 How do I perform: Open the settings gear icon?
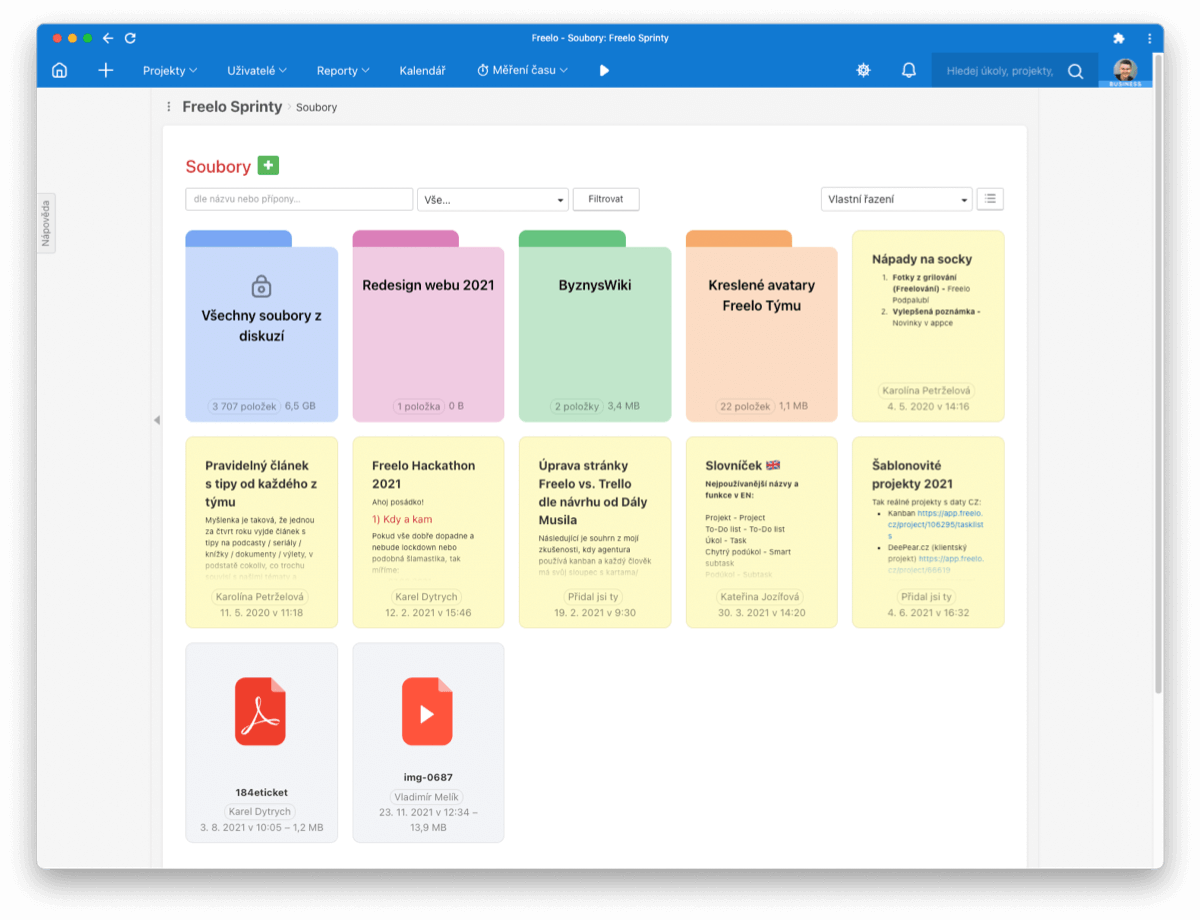(x=863, y=70)
